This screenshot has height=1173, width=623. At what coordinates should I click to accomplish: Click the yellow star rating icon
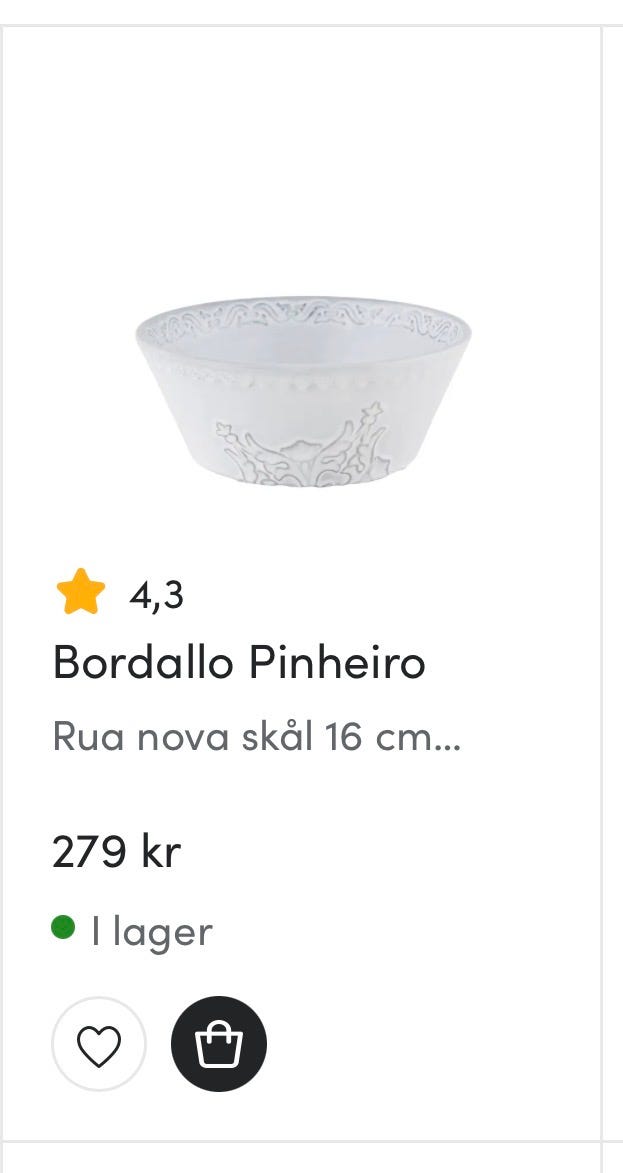pyautogui.click(x=81, y=594)
